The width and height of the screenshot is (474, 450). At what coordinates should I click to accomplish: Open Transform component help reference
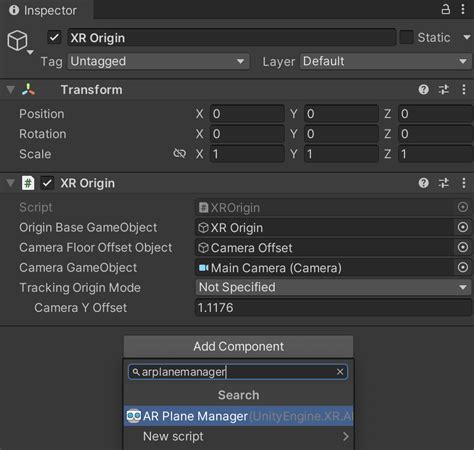pyautogui.click(x=424, y=90)
